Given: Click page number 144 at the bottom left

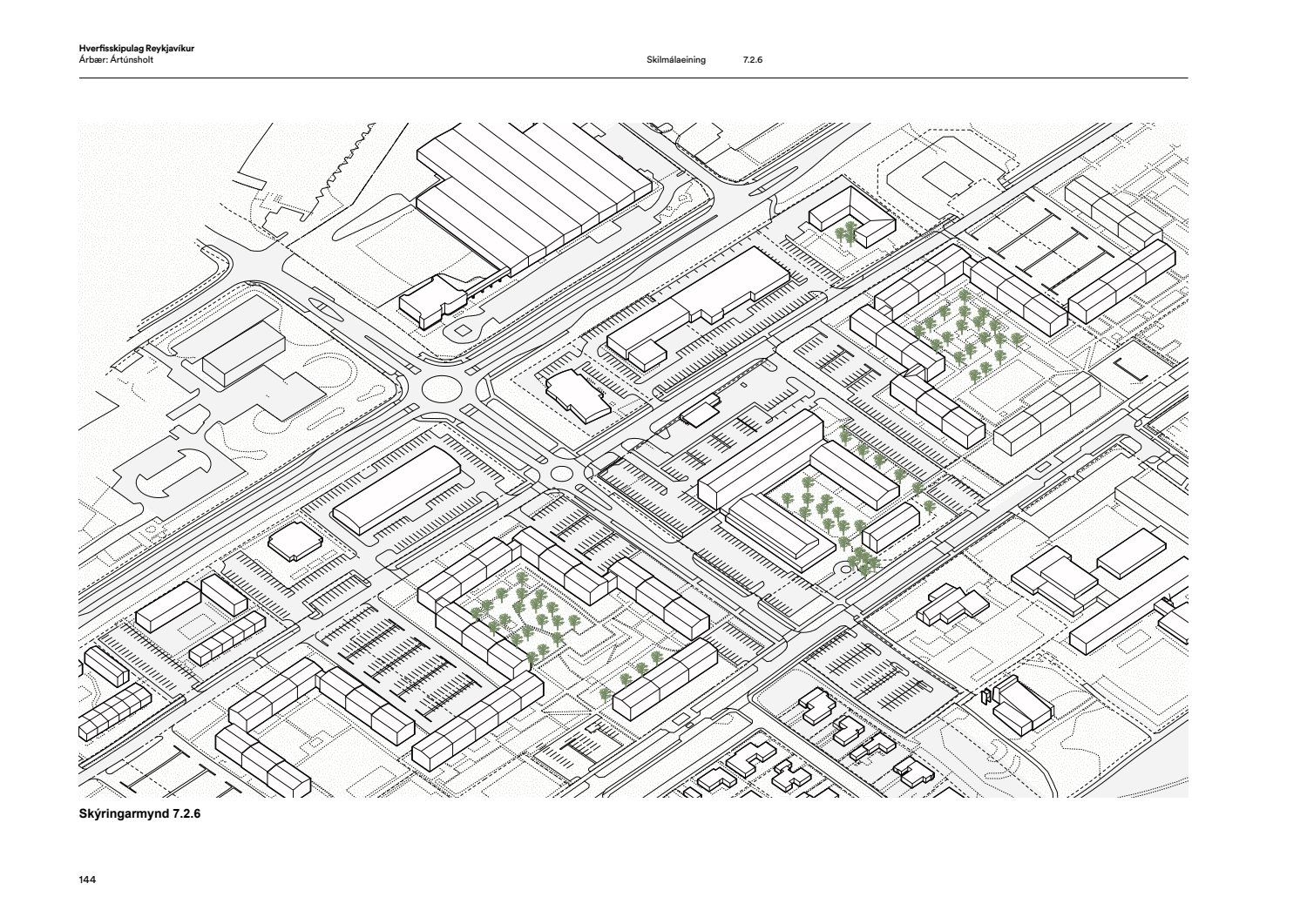Looking at the screenshot, I should 87,880.
